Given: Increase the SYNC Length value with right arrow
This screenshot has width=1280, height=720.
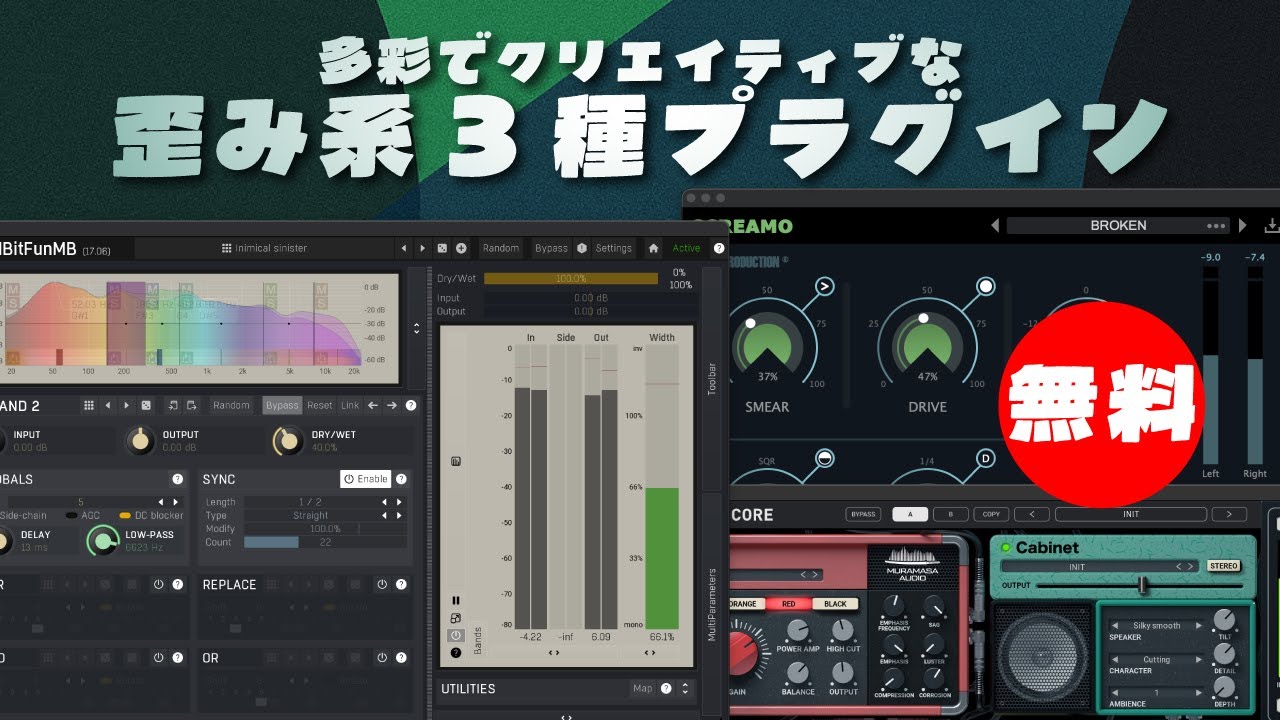Looking at the screenshot, I should pos(400,502).
